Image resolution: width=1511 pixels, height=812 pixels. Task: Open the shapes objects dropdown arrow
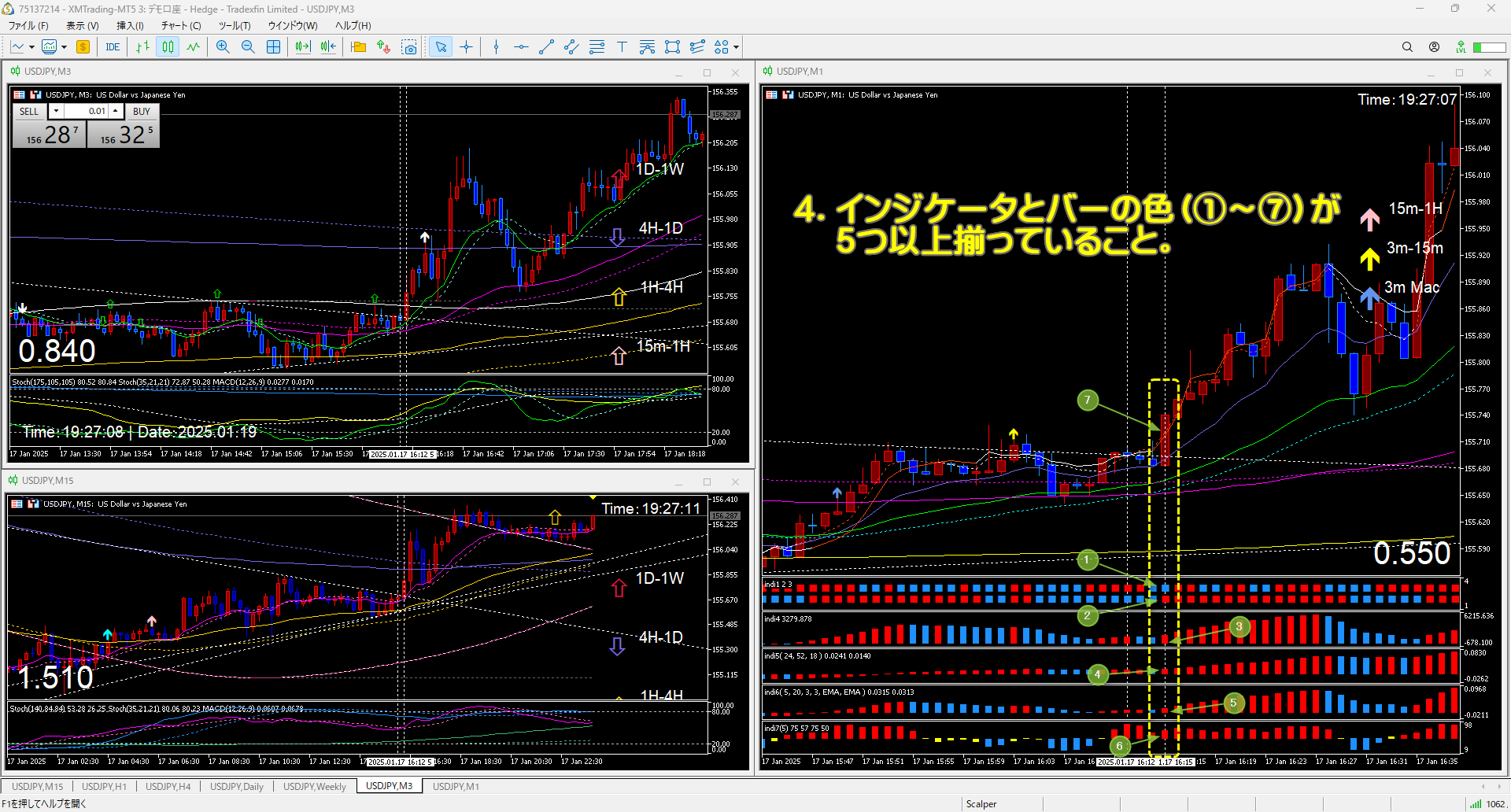pos(736,47)
